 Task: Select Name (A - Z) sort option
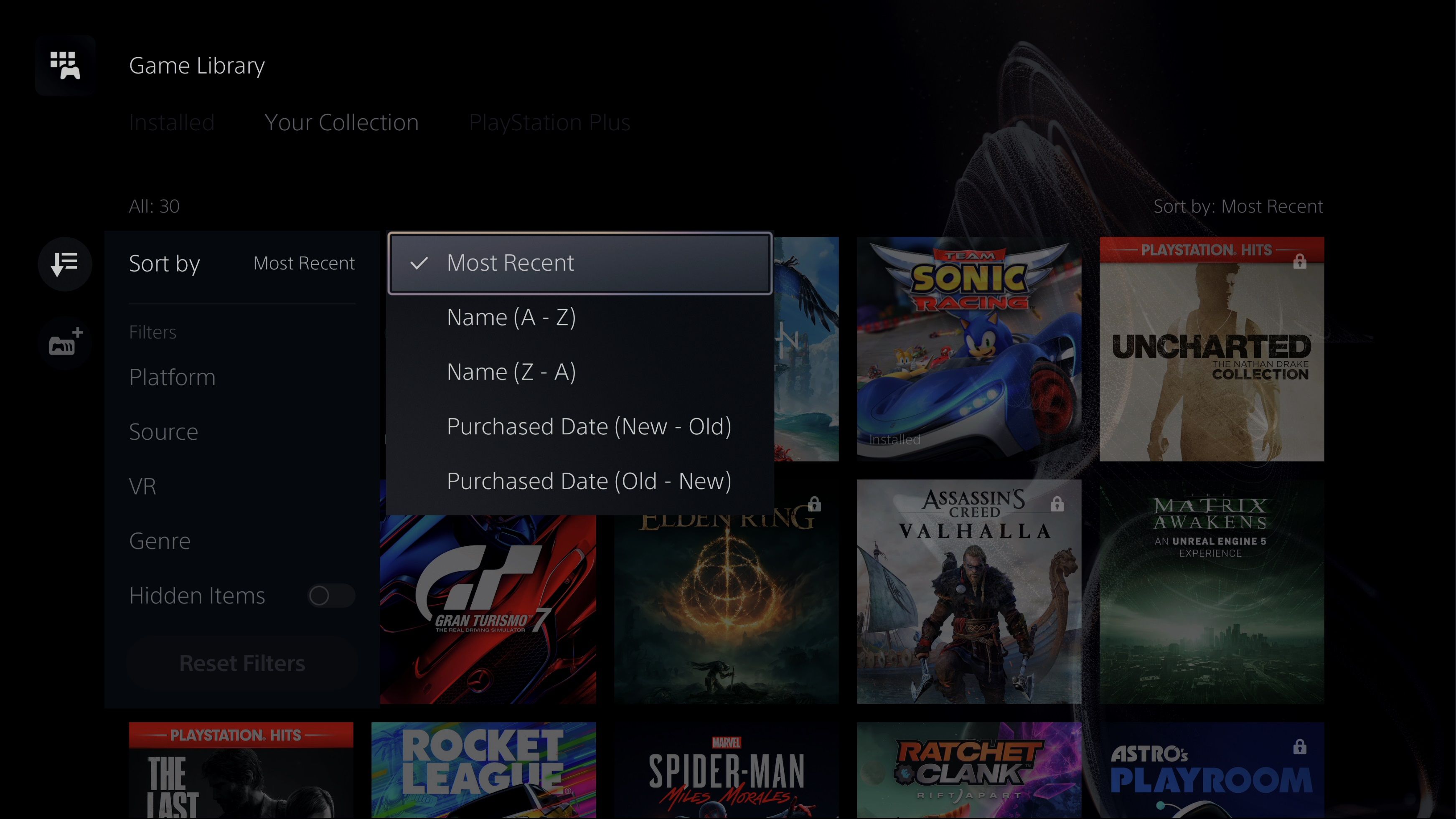pos(511,317)
